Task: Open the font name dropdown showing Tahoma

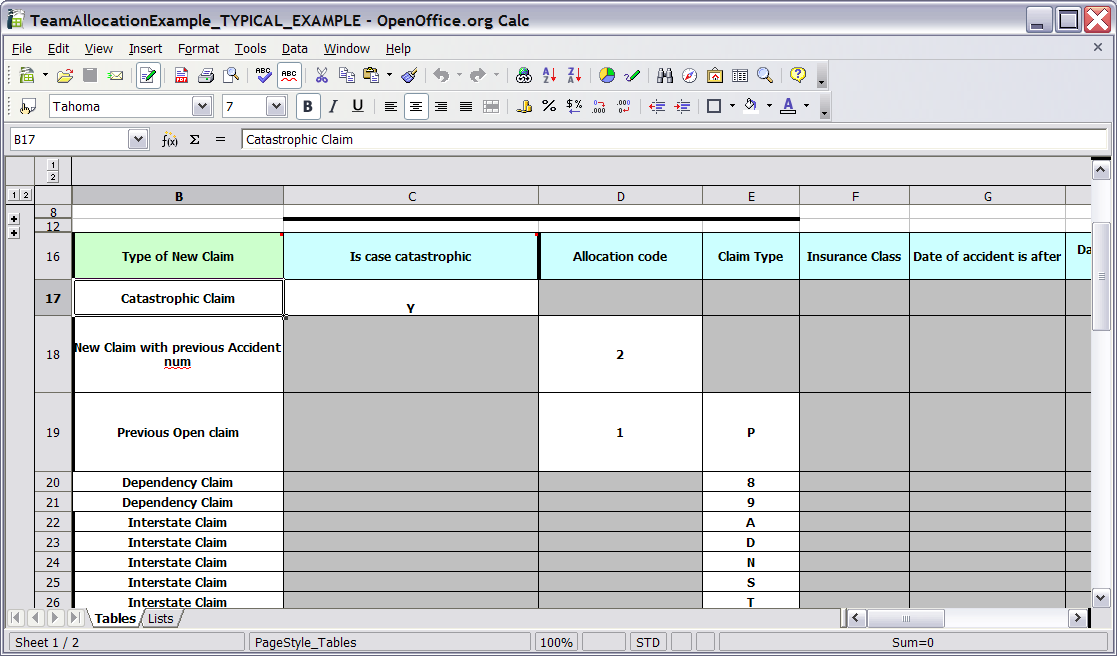Action: [x=202, y=106]
